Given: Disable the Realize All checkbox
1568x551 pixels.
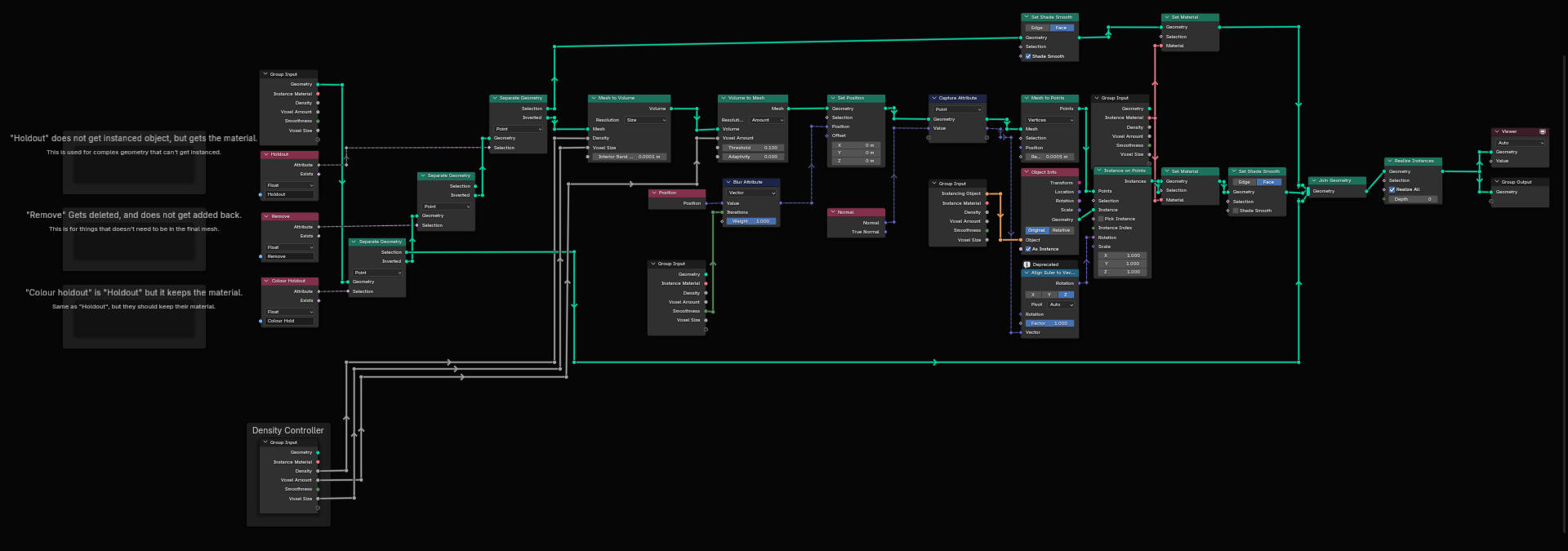Looking at the screenshot, I should coord(1392,189).
